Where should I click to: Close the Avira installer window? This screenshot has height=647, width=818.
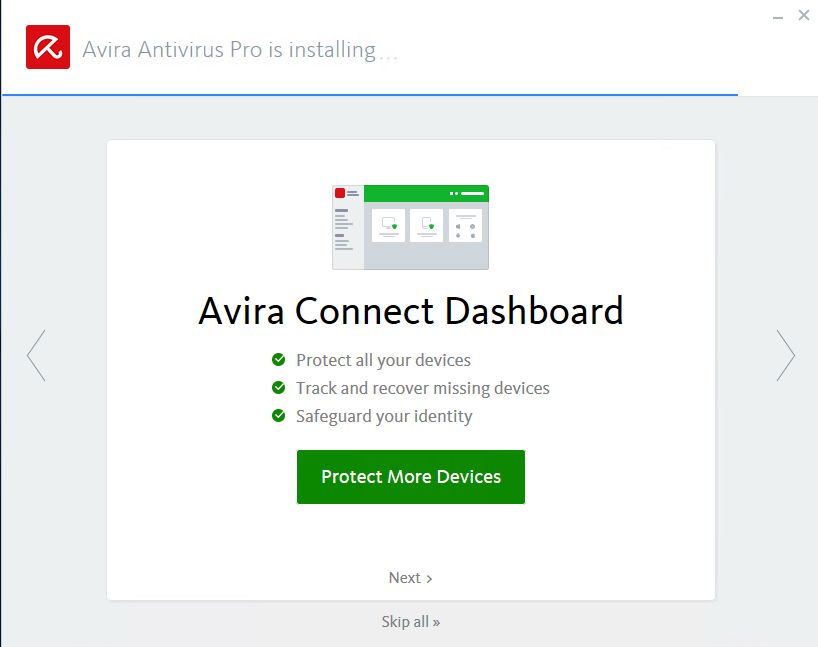click(804, 15)
